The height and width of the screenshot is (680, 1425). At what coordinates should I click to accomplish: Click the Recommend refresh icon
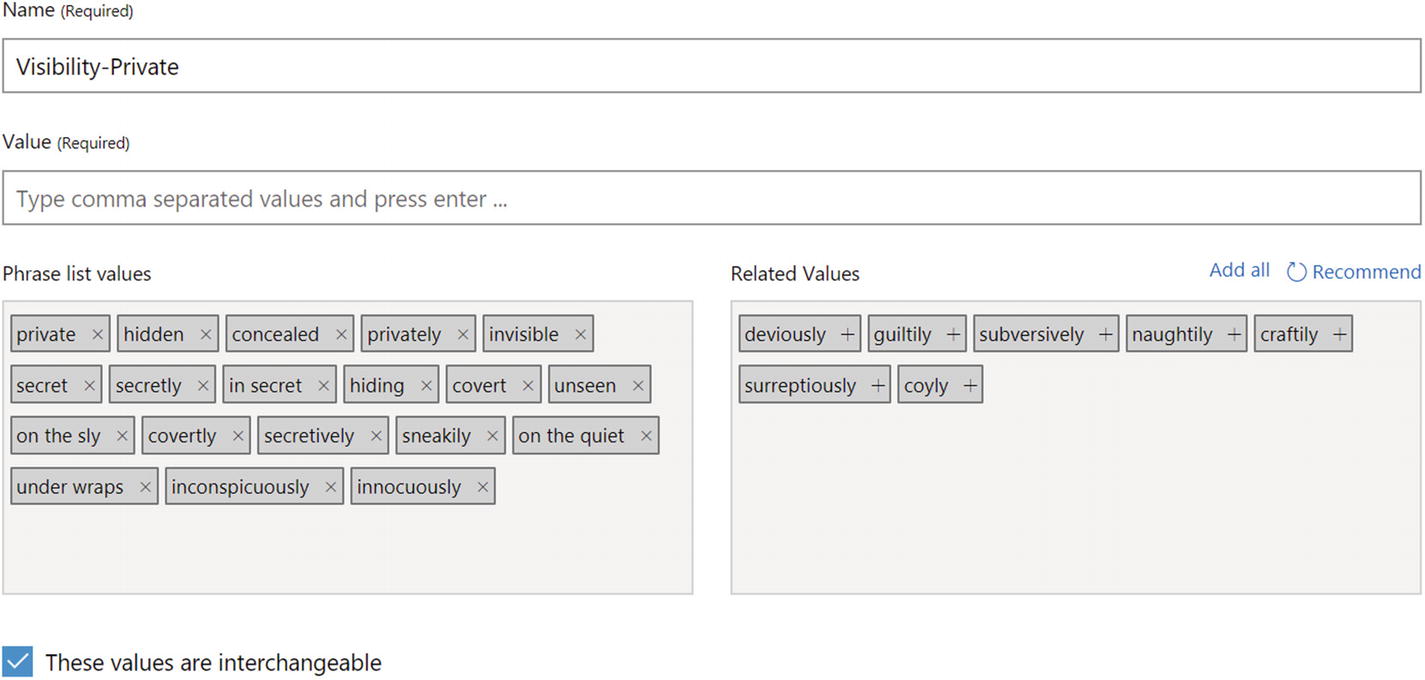click(x=1296, y=272)
